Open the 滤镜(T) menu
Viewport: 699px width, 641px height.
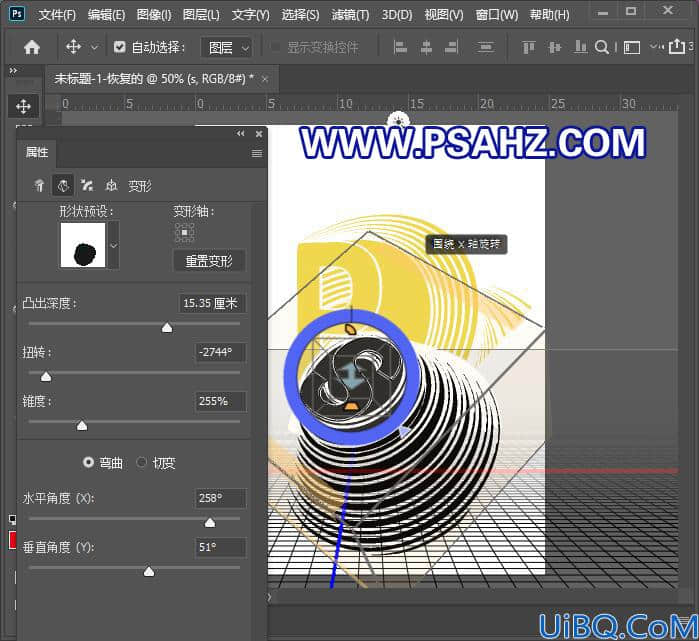pos(350,15)
